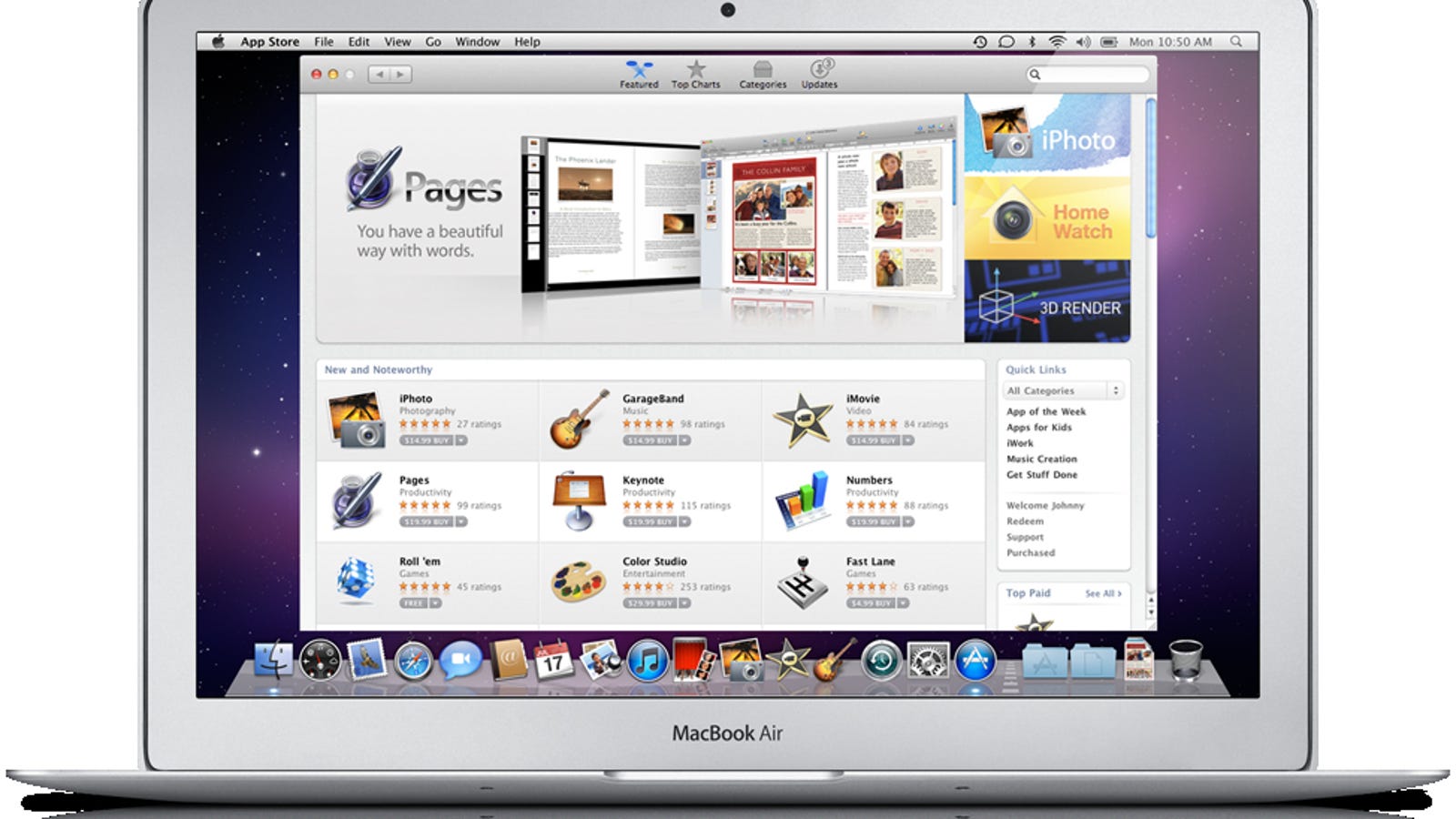This screenshot has width=1456, height=819.
Task: Expand the arrow next to iPhoto's buy button
Action: pyautogui.click(x=461, y=440)
